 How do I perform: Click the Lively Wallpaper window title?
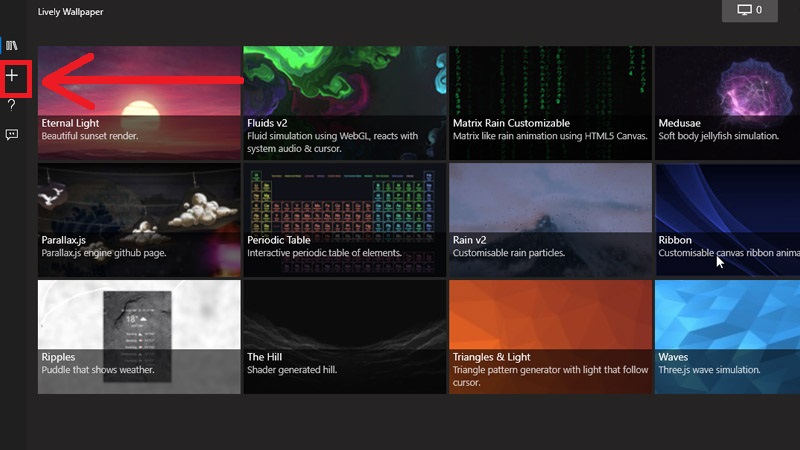click(70, 12)
